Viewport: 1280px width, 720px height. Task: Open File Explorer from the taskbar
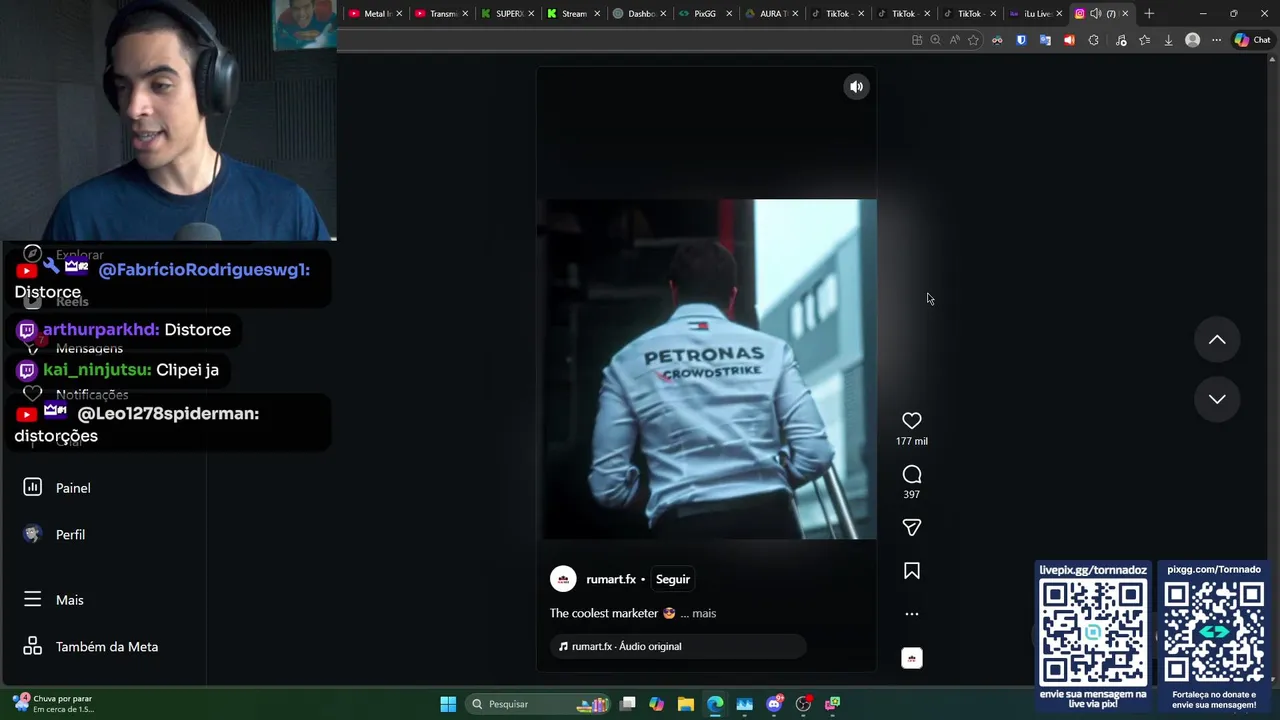[686, 704]
